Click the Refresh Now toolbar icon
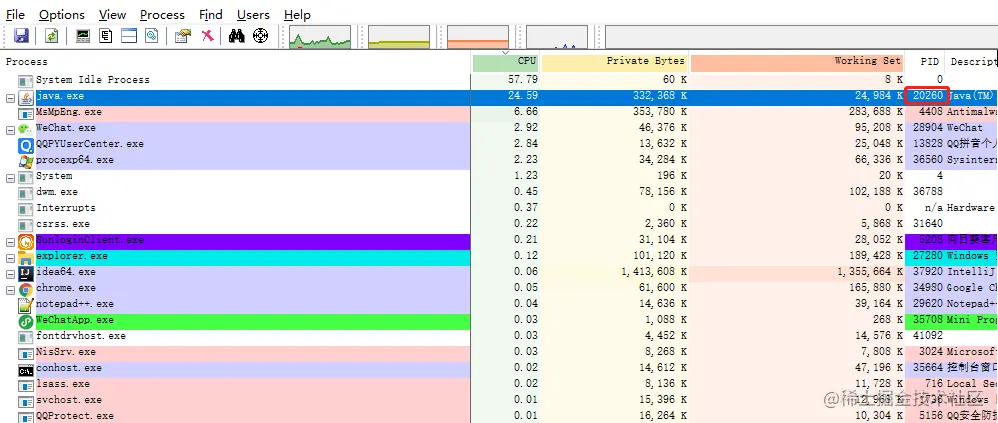This screenshot has height=423, width=998. coord(52,36)
